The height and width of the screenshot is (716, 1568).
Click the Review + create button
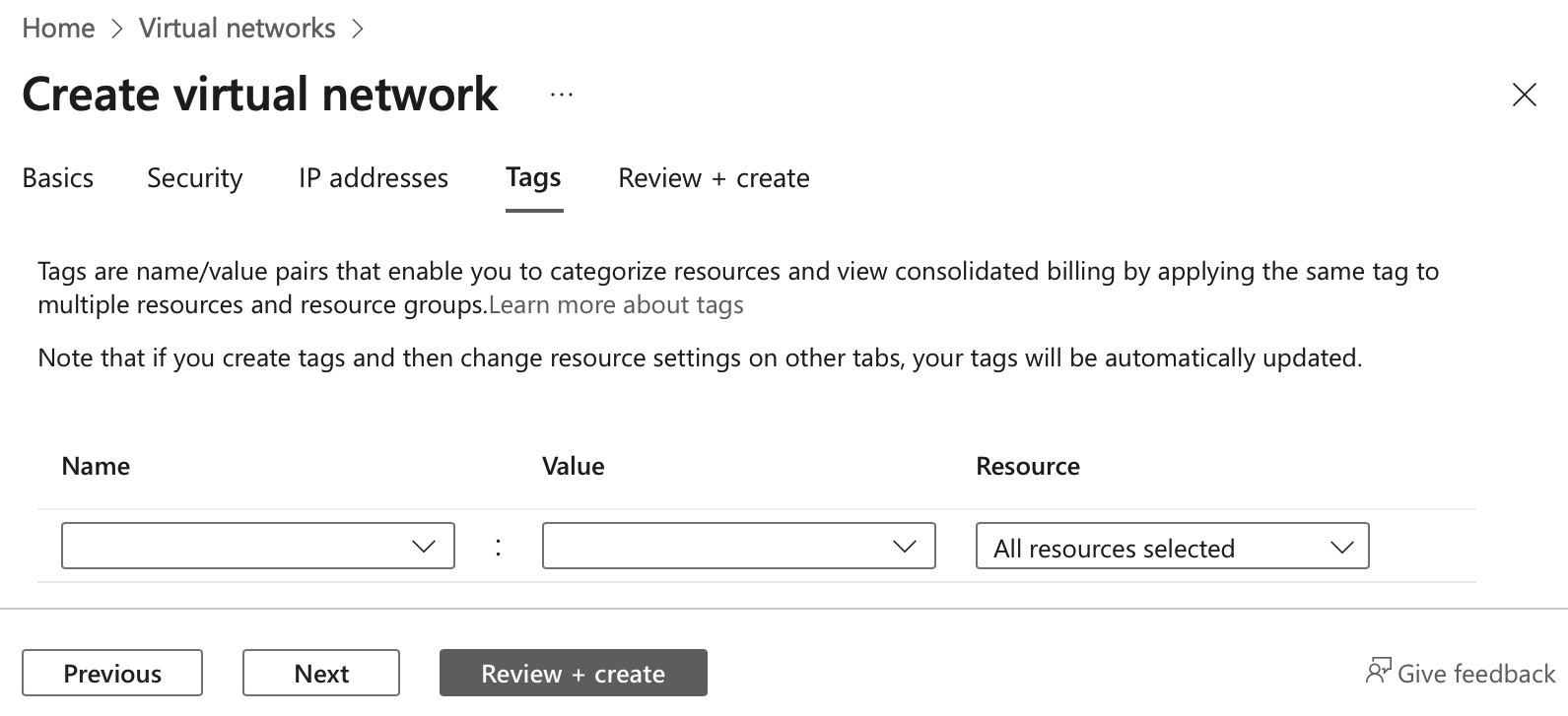(574, 673)
